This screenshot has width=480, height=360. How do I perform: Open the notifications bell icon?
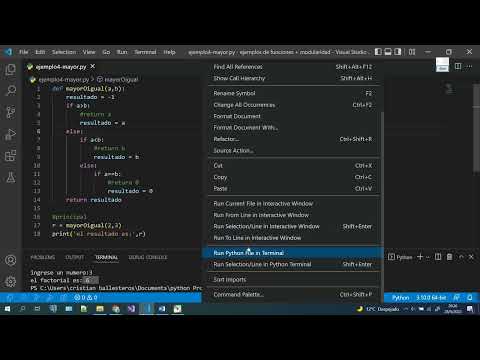(470, 297)
